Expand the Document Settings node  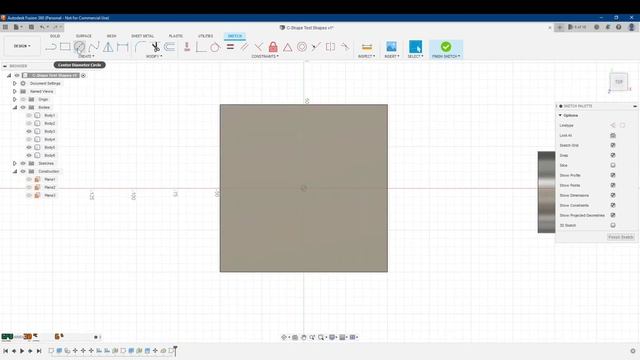15,83
